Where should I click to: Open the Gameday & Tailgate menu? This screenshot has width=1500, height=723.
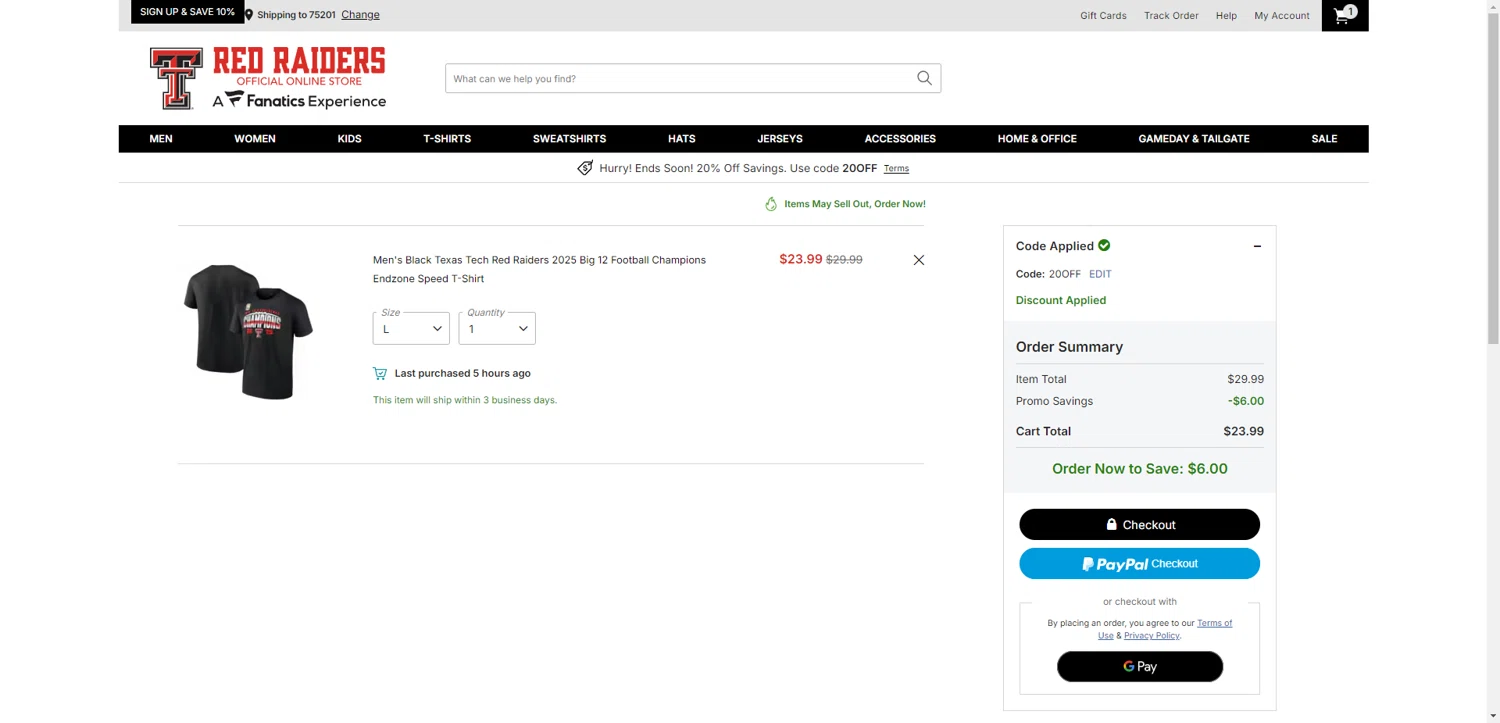tap(1193, 139)
